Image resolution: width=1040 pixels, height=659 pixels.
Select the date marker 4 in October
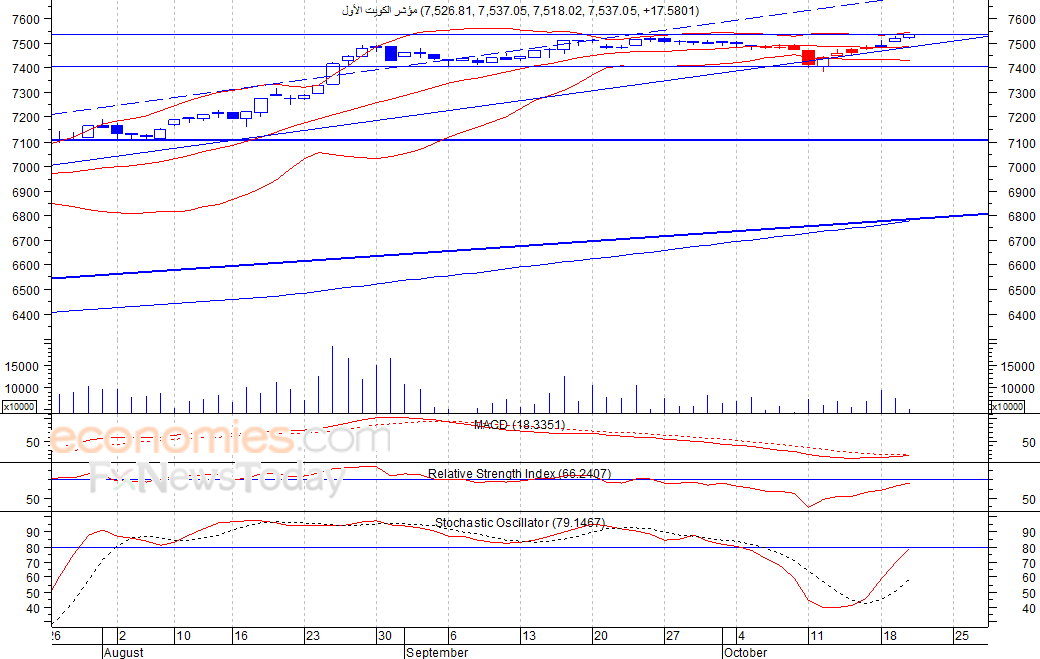[x=742, y=636]
